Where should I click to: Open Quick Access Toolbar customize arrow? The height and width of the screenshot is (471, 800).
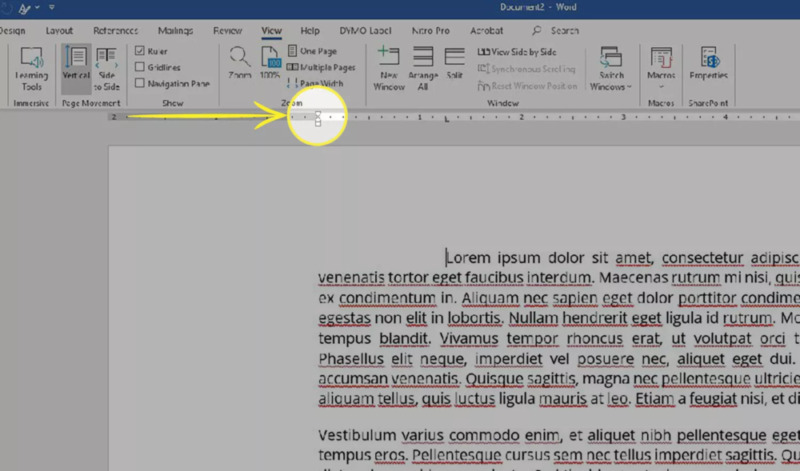52,7
